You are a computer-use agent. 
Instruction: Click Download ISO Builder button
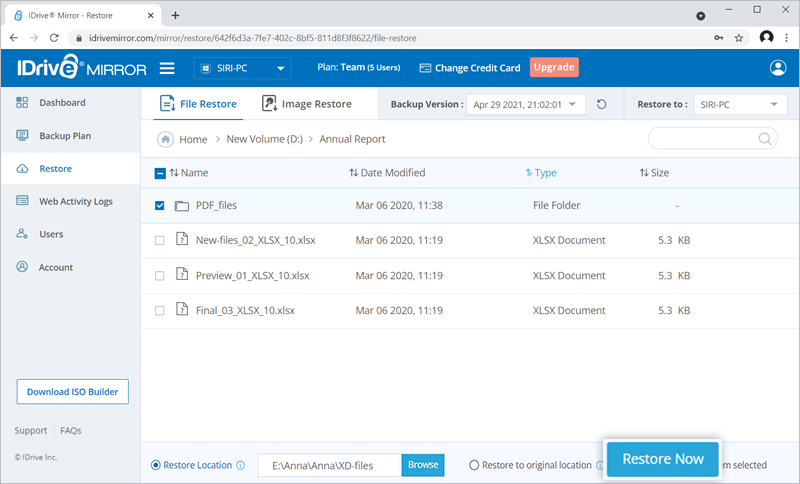click(72, 392)
